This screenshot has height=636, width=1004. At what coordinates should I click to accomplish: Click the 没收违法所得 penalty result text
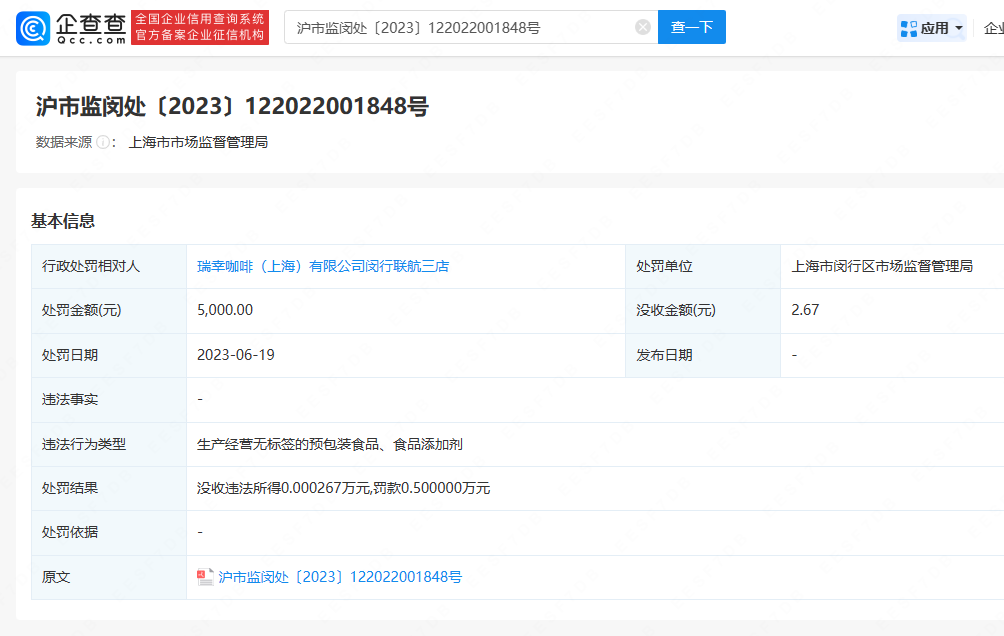[x=343, y=488]
